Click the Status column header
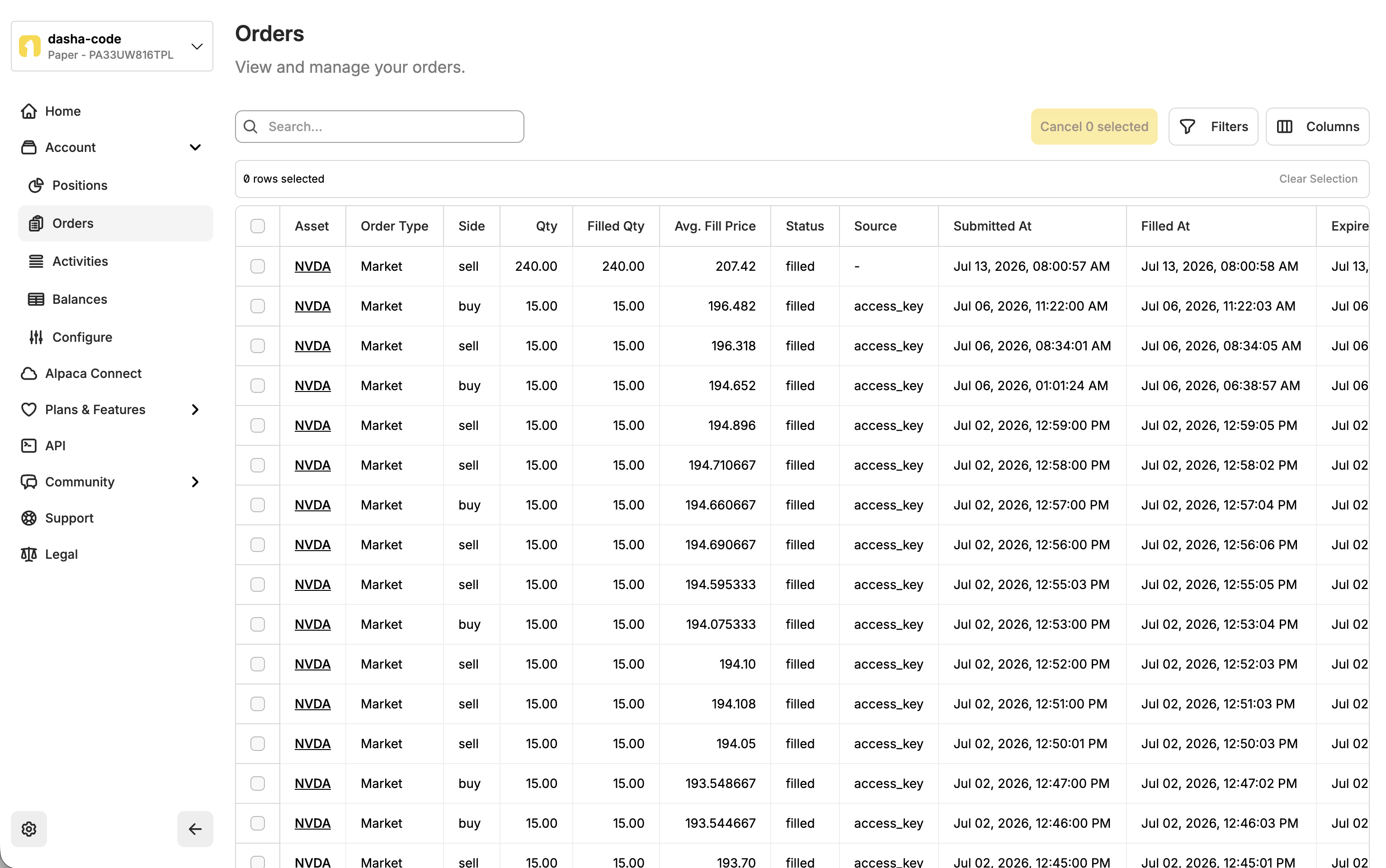This screenshot has width=1386, height=868. coord(805,226)
